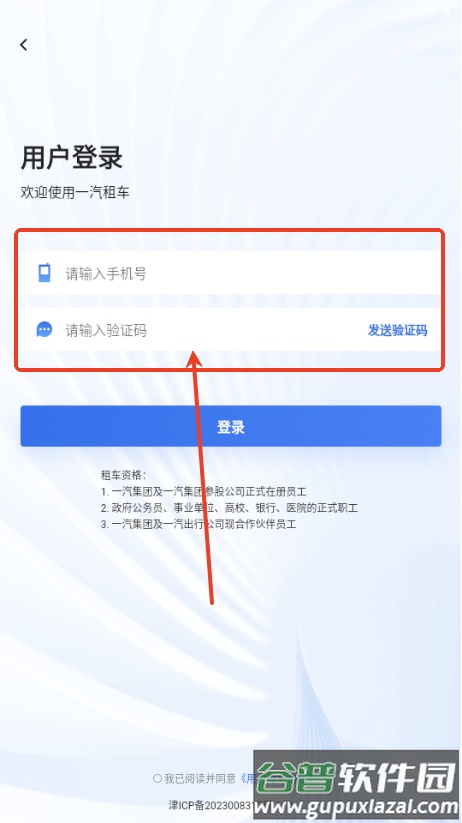The image size is (462, 823).
Task: Click the 欢迎使用一汽租车 subtitle
Action: click(75, 192)
